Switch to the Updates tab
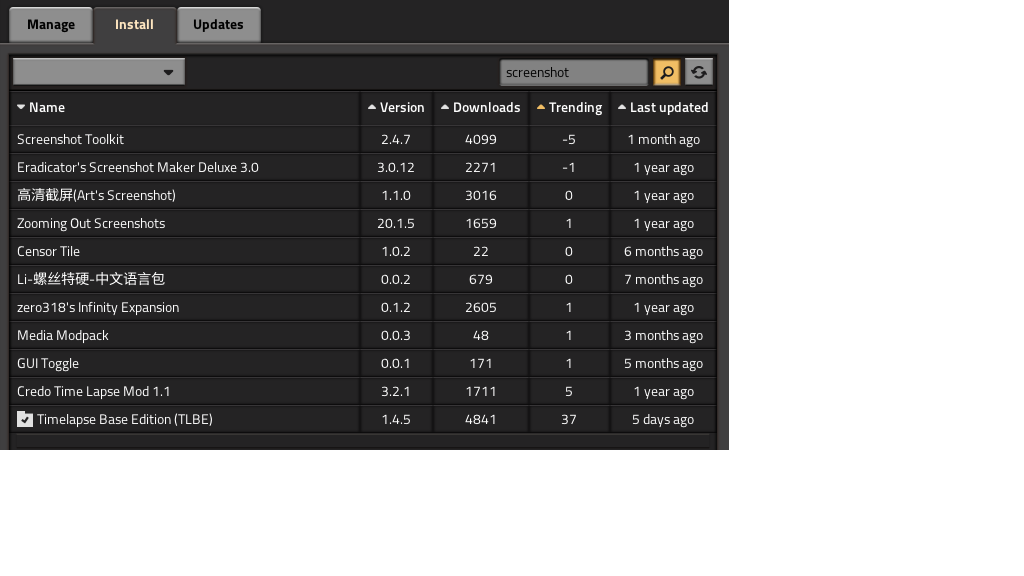The width and height of the screenshot is (1024, 576). (218, 25)
